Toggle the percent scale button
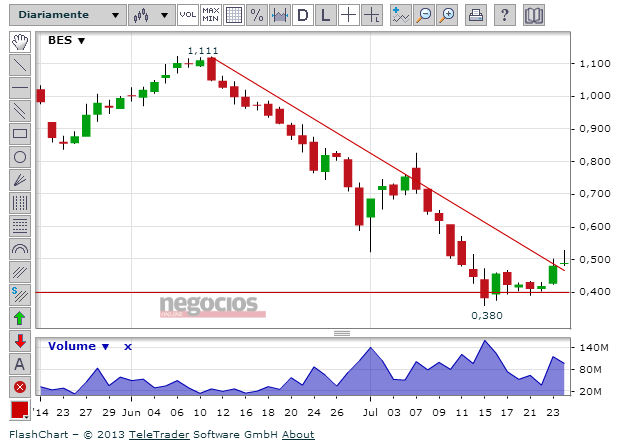 coord(257,15)
